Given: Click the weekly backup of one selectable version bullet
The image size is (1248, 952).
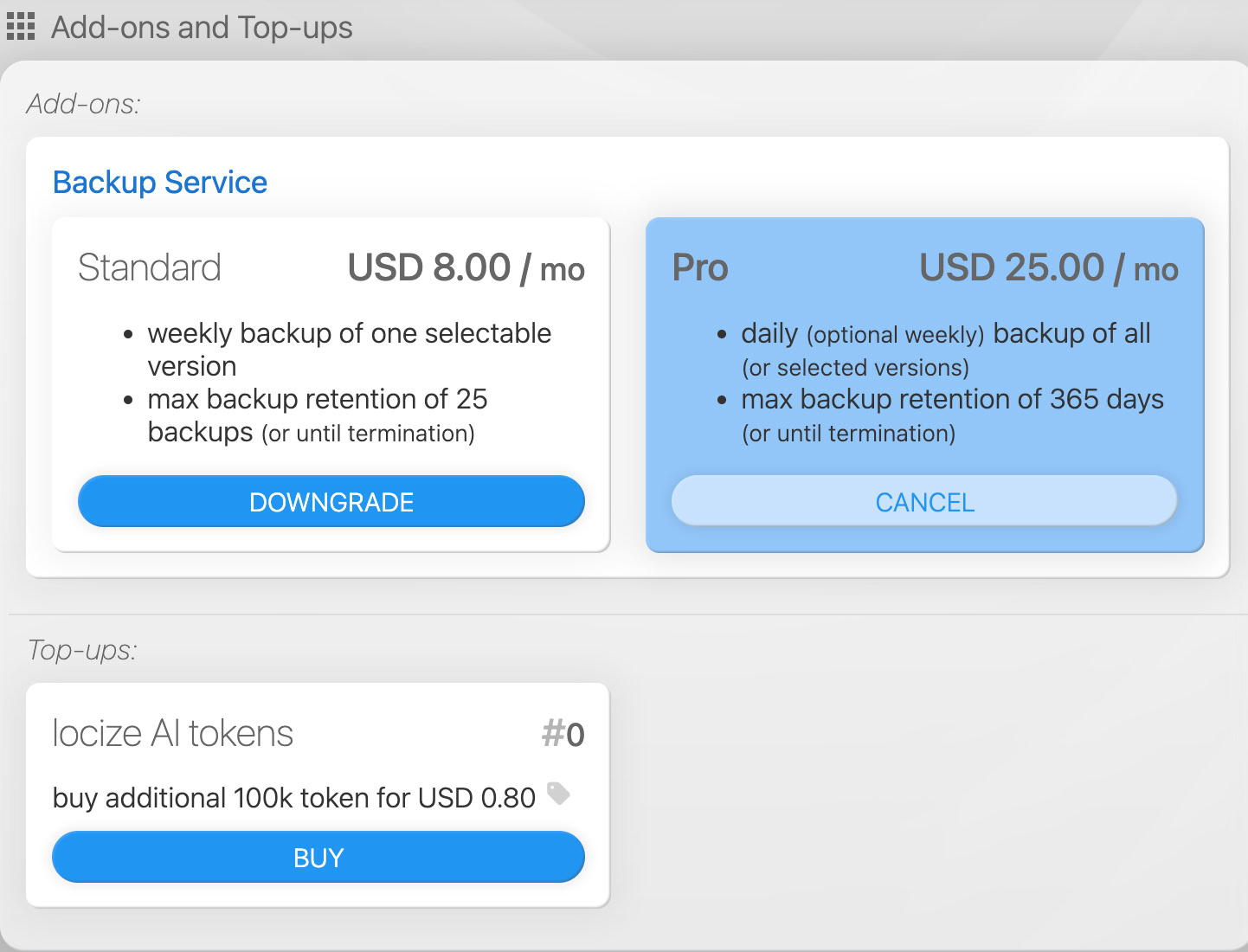Looking at the screenshot, I should pyautogui.click(x=349, y=349).
